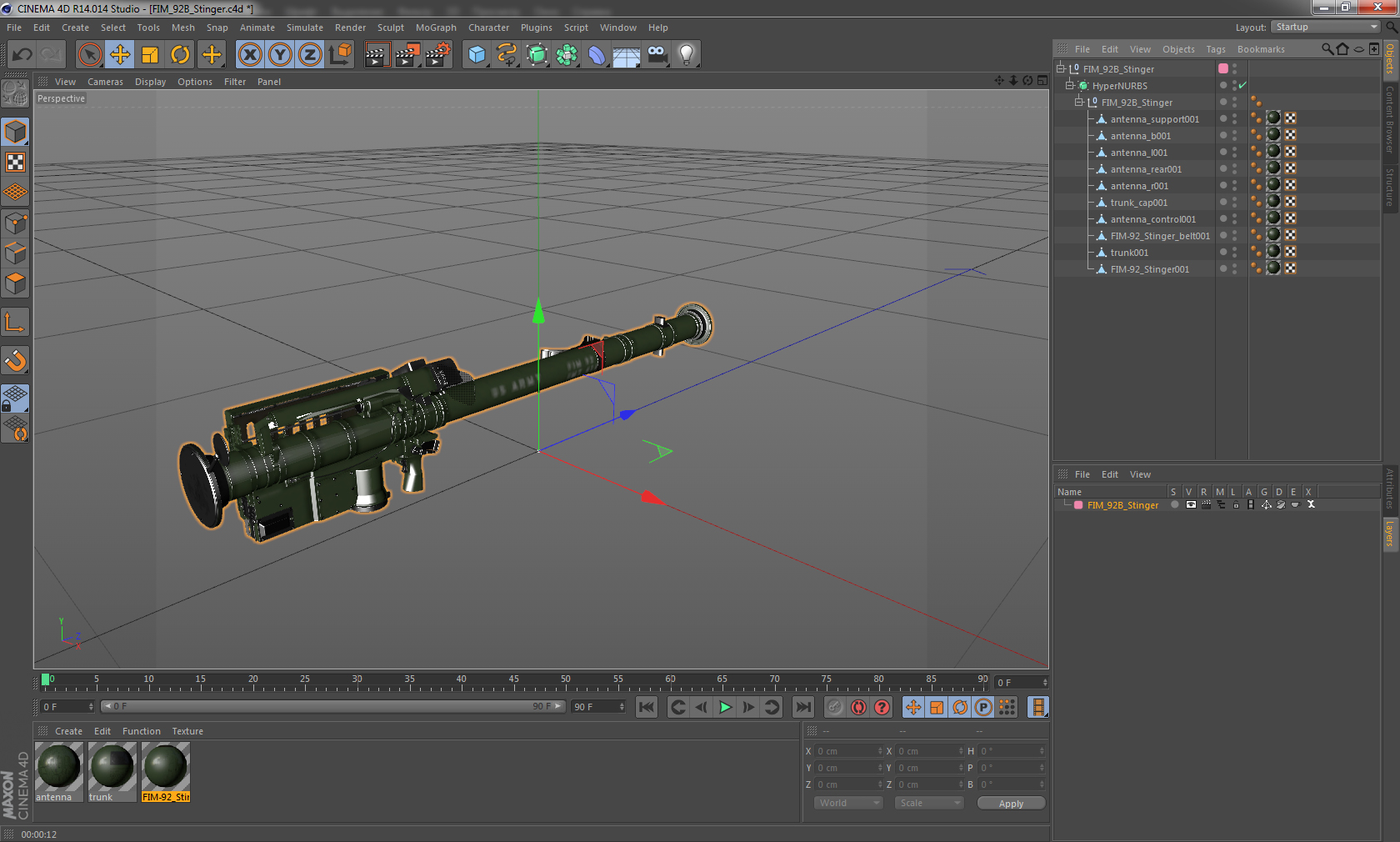
Task: Jump to the start of animation
Action: point(646,707)
